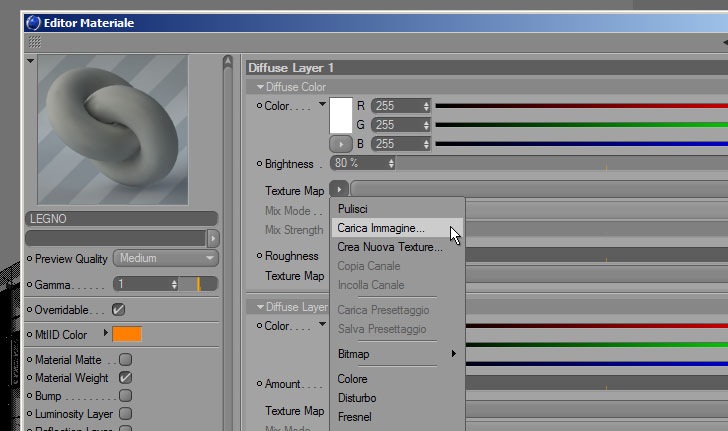Viewport: 728px width, 431px height.
Task: Collapse the Diffuse Color section
Action: [260, 87]
